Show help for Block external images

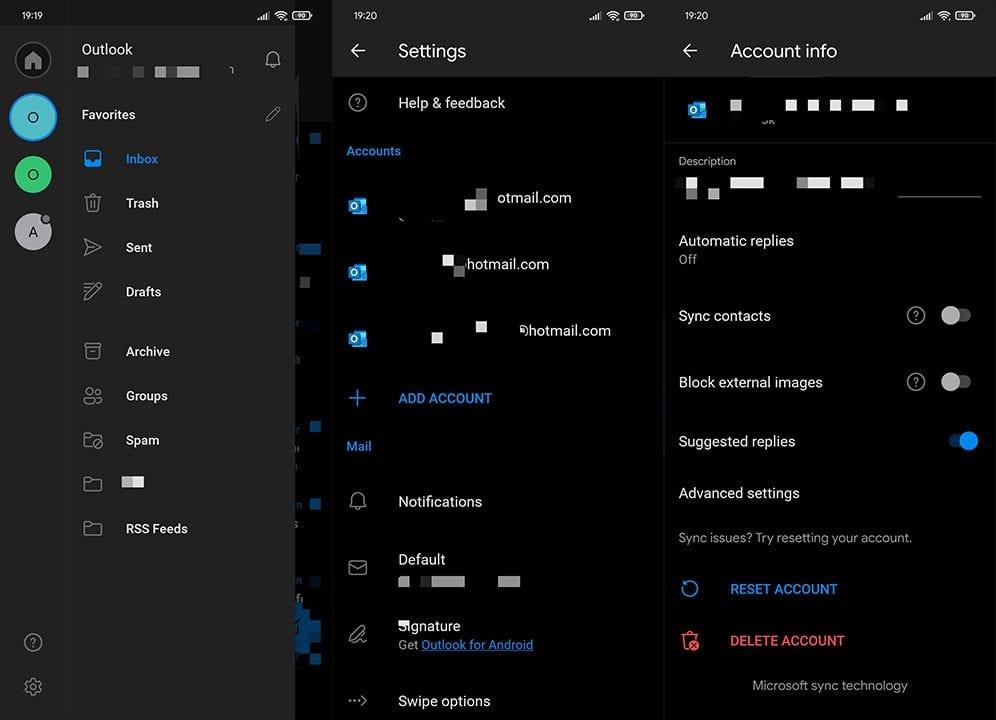915,382
